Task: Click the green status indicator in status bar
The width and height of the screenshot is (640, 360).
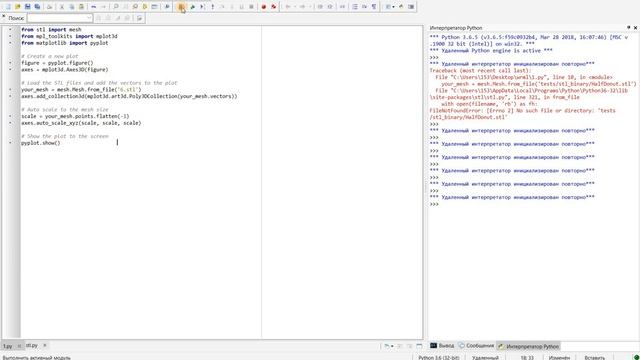Action: 636,358
